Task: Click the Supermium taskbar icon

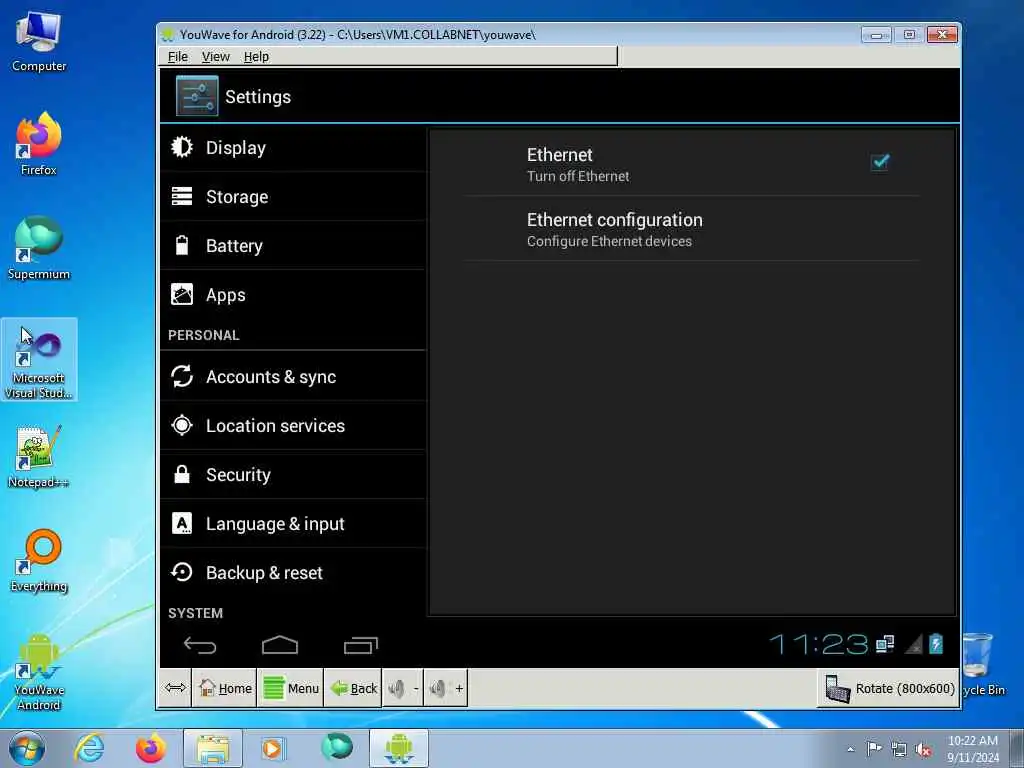Action: tap(336, 746)
